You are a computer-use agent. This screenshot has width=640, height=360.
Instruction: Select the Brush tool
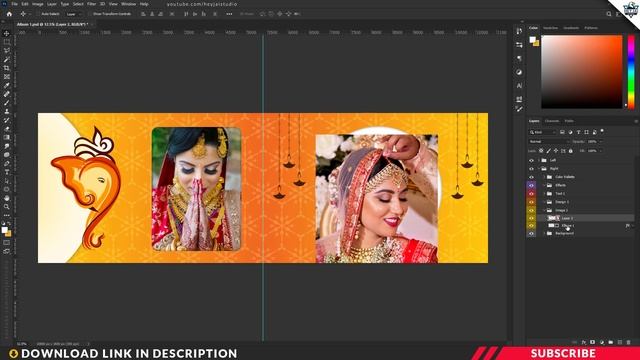(7, 102)
